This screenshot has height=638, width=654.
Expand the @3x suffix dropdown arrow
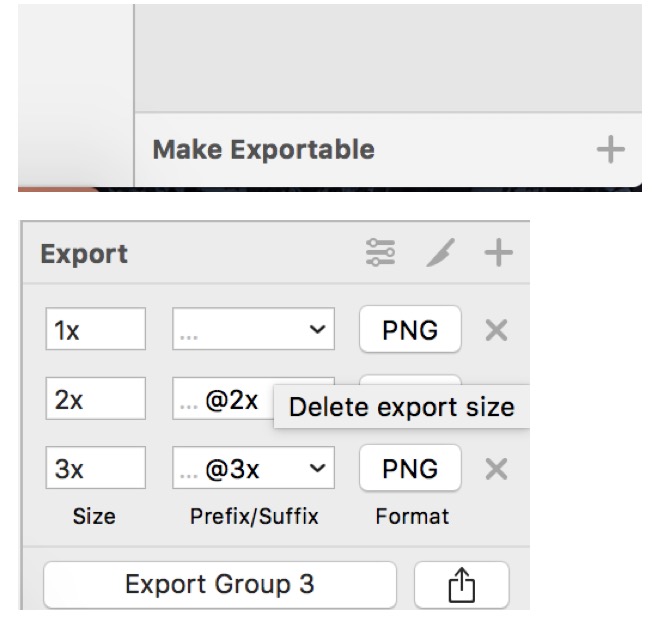(x=315, y=468)
